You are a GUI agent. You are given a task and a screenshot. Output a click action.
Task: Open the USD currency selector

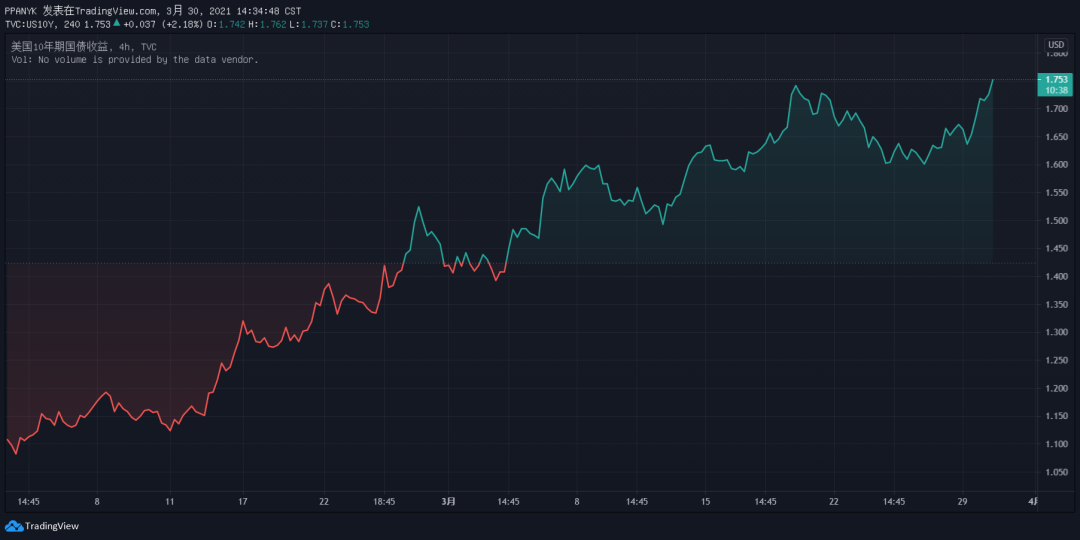click(1055, 45)
